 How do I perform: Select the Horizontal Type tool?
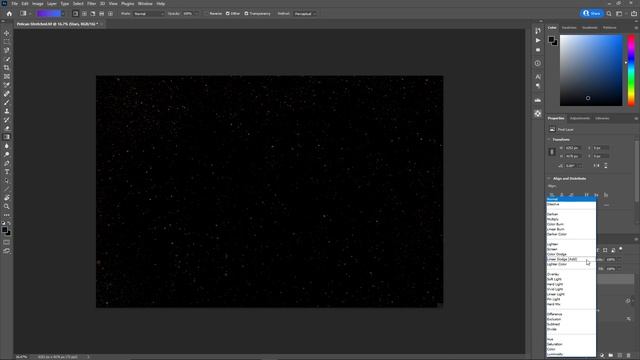point(7,172)
